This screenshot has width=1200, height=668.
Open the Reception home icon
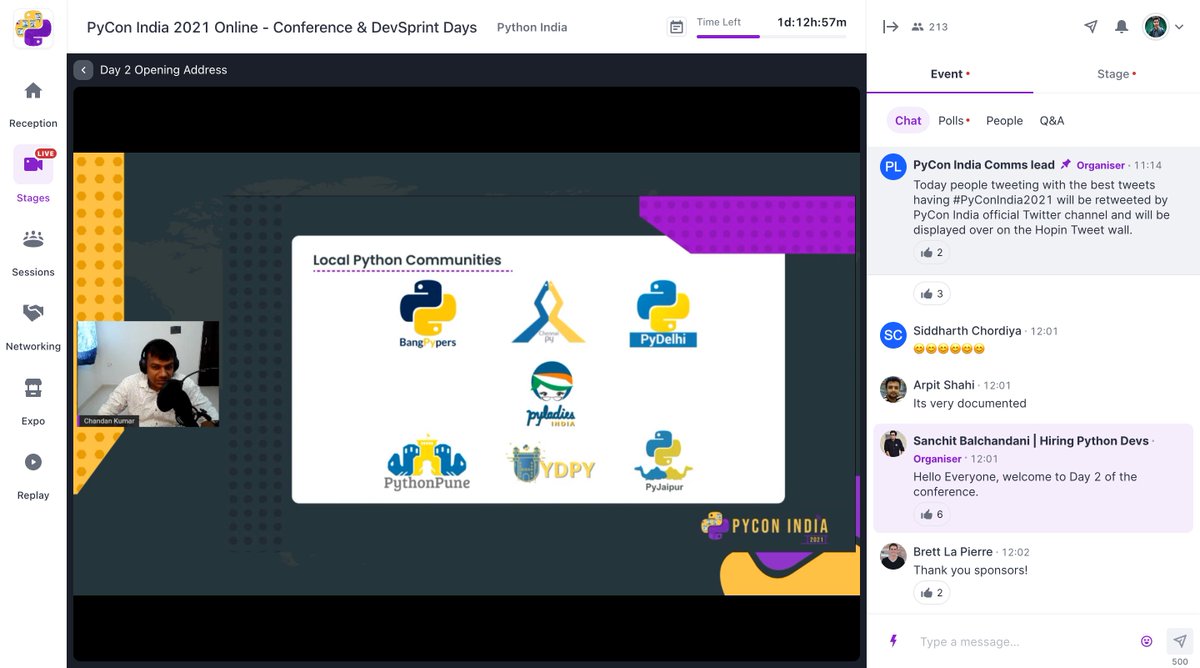coord(33,91)
